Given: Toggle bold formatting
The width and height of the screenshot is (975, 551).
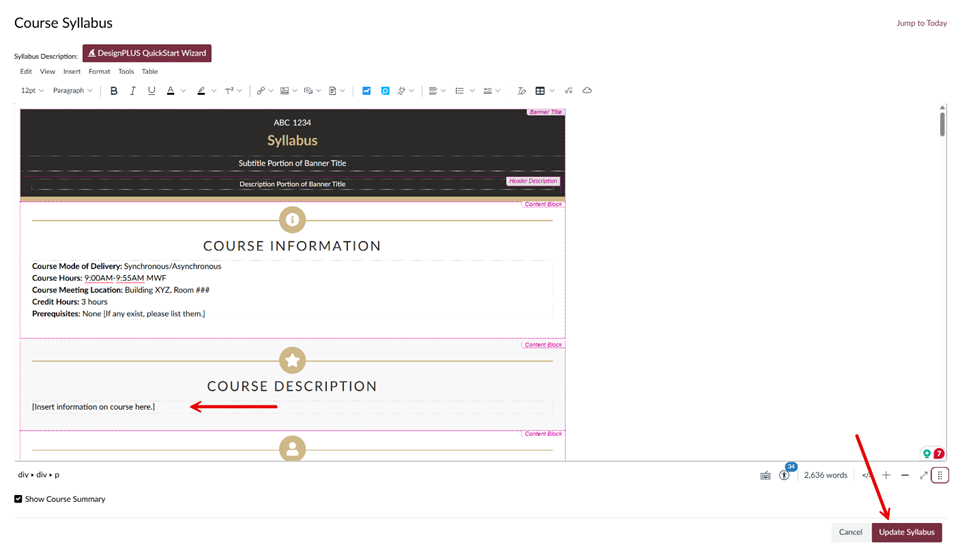Looking at the screenshot, I should point(114,91).
